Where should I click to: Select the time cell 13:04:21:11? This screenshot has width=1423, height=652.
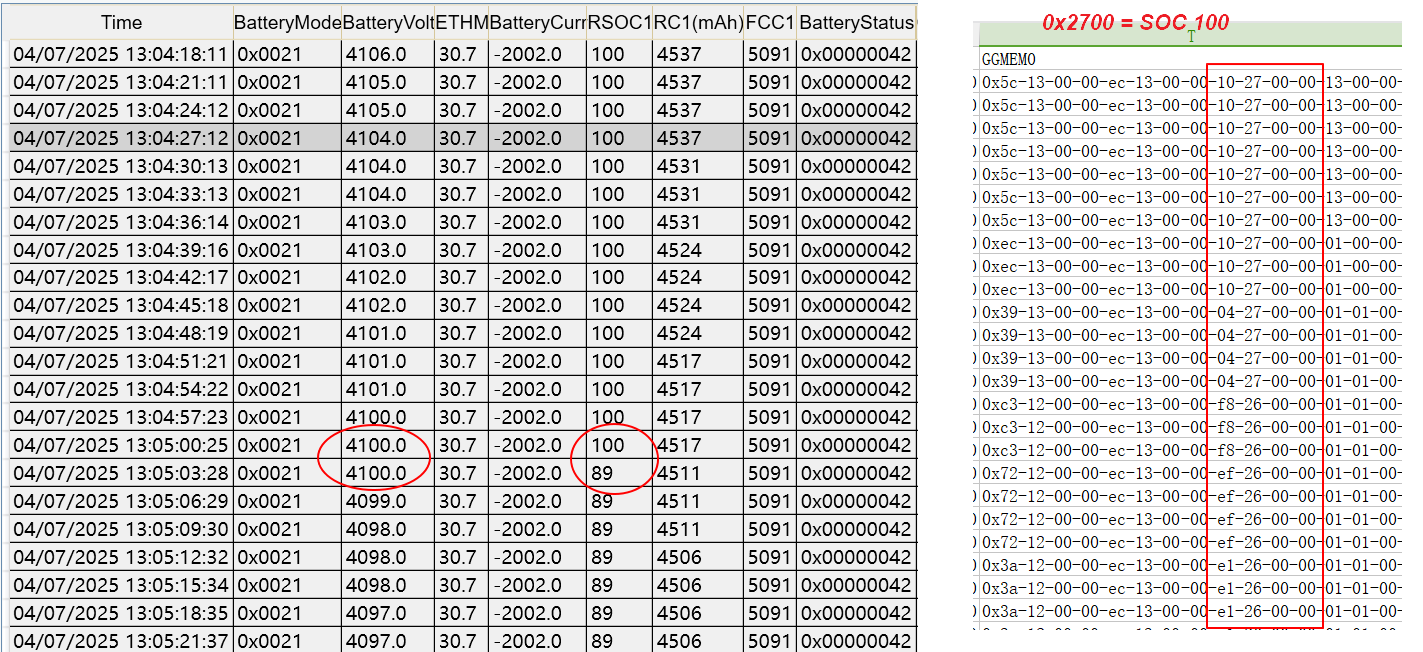pos(122,82)
